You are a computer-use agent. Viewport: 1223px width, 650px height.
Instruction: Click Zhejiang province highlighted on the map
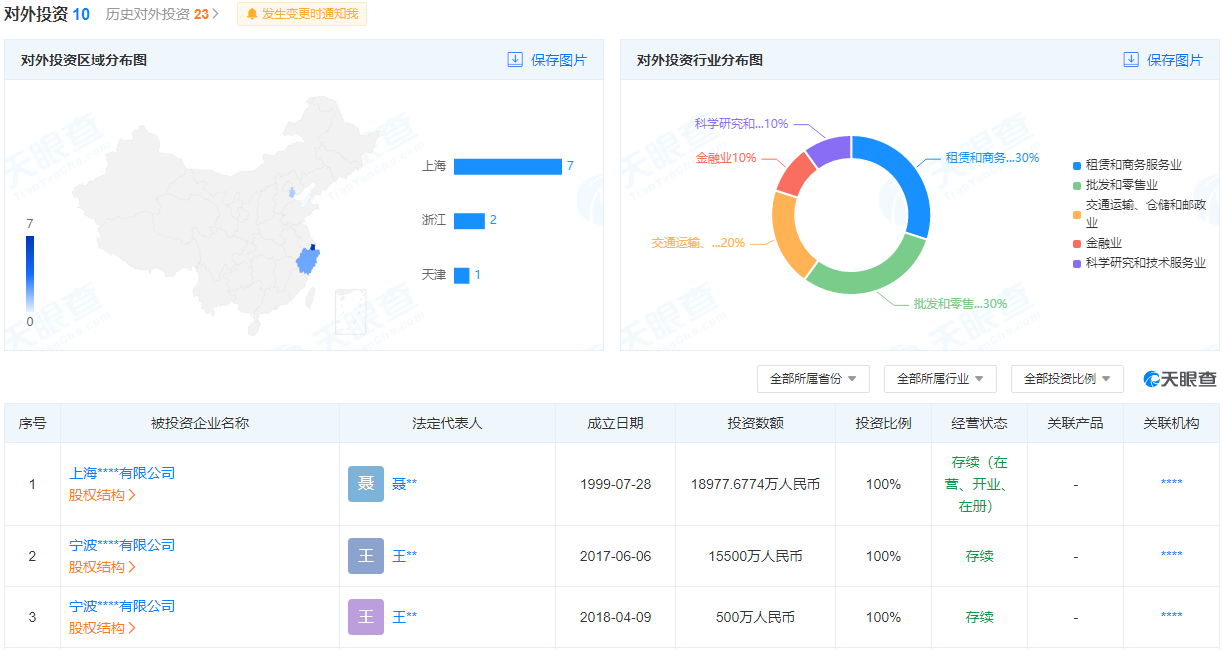point(307,263)
